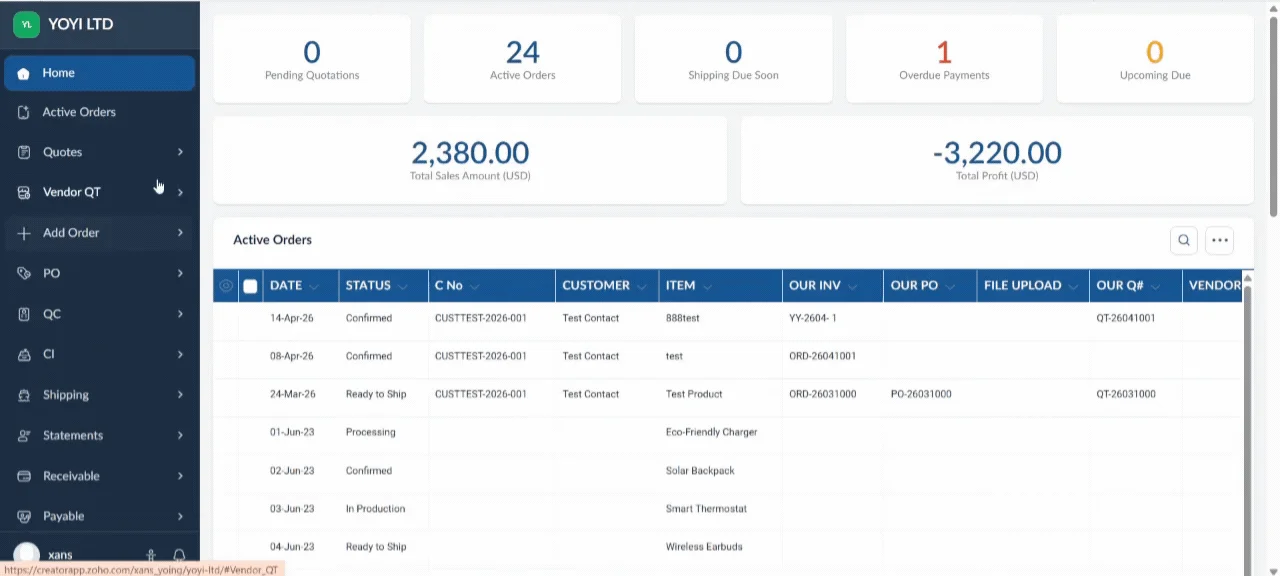Click the accessibility figure icon near xans
The image size is (1280, 576).
(151, 555)
